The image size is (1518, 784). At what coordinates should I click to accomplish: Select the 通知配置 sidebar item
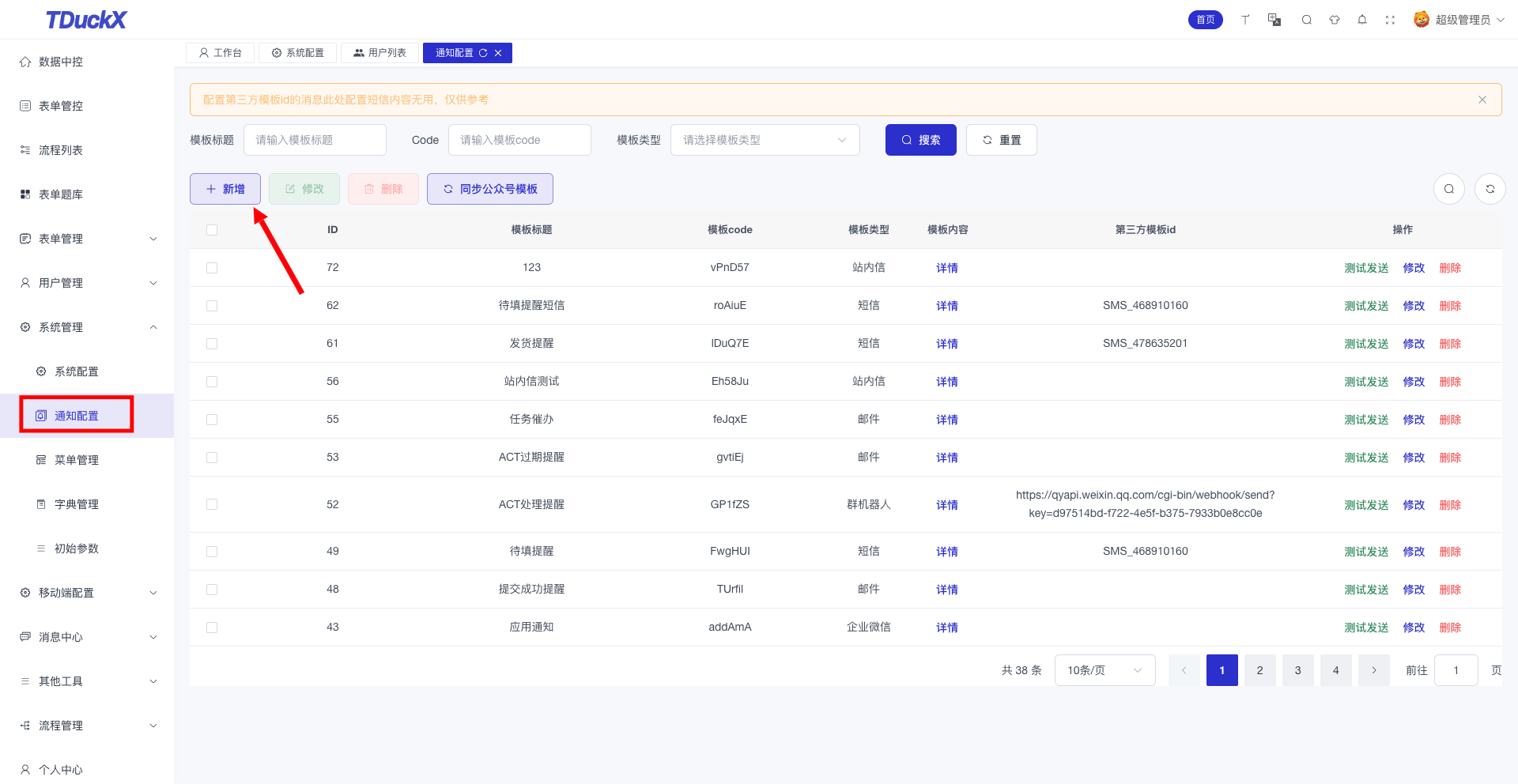click(87, 416)
